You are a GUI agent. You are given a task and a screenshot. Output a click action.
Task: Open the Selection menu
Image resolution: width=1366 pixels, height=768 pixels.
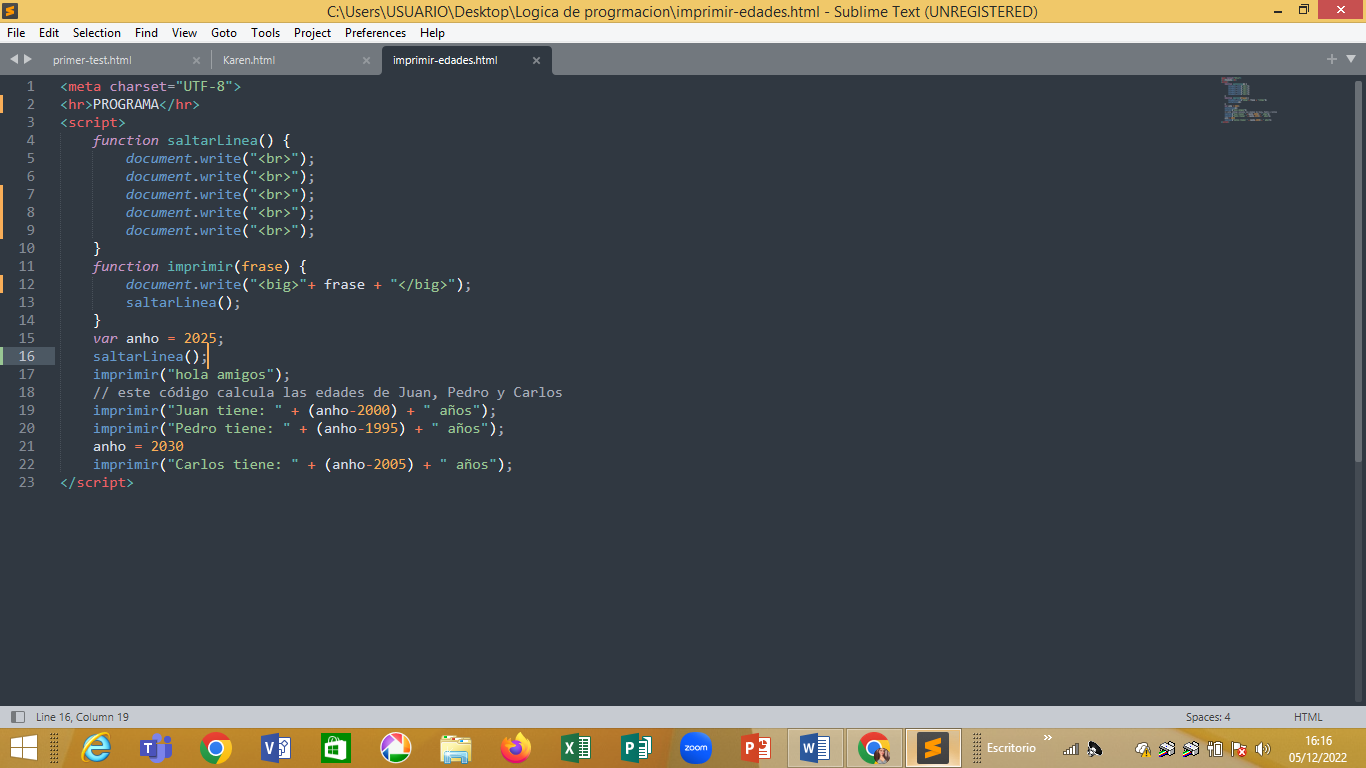[97, 33]
